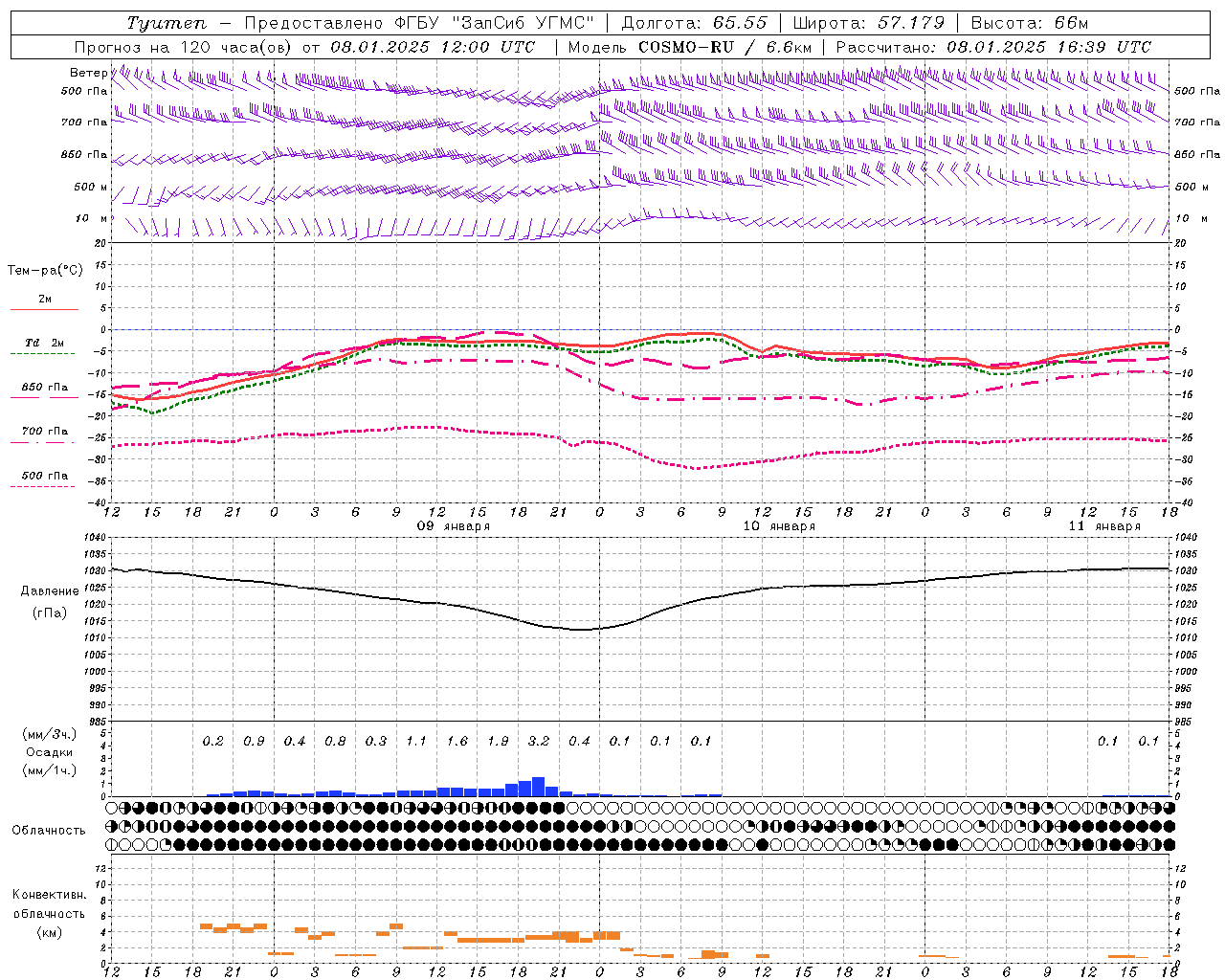Viewport: 1225px width, 980px height.
Task: Click the "(мм/1ч.)" precipitation unit label
Action: [x=49, y=770]
